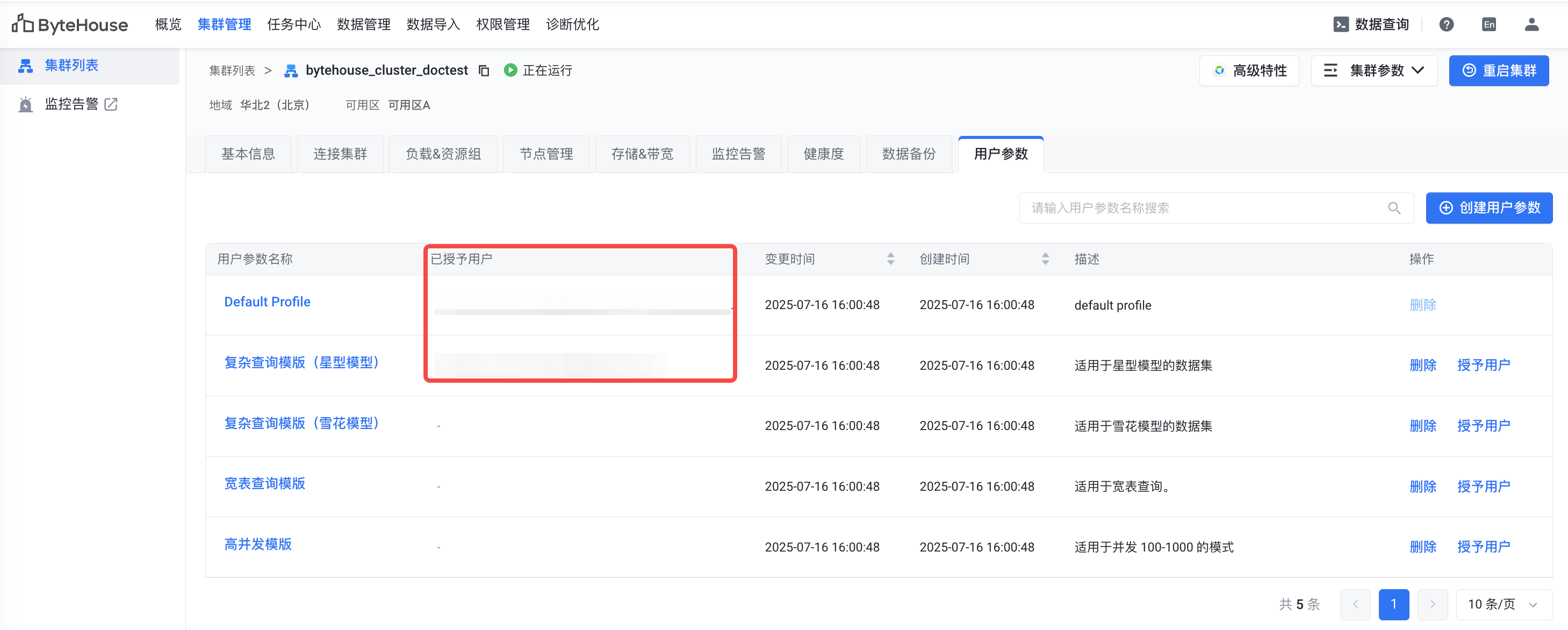The width and height of the screenshot is (1568, 630).
Task: Open the data query terminal icon
Action: coord(1340,24)
